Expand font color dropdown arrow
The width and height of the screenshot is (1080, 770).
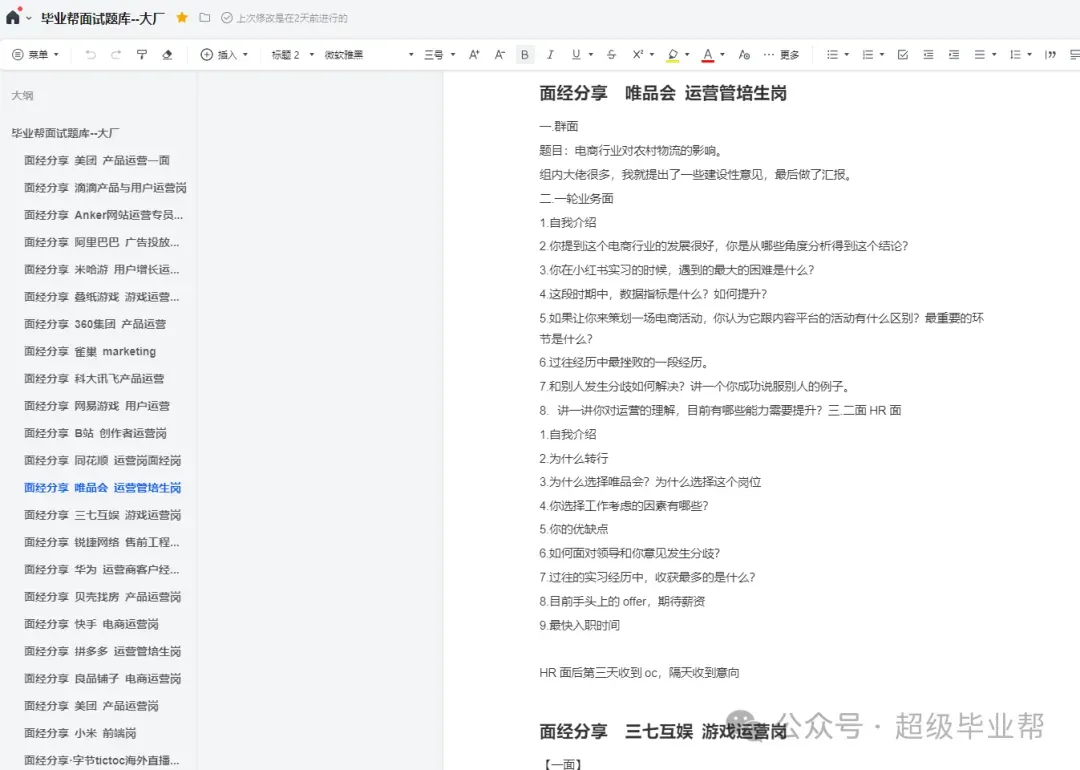tap(722, 54)
